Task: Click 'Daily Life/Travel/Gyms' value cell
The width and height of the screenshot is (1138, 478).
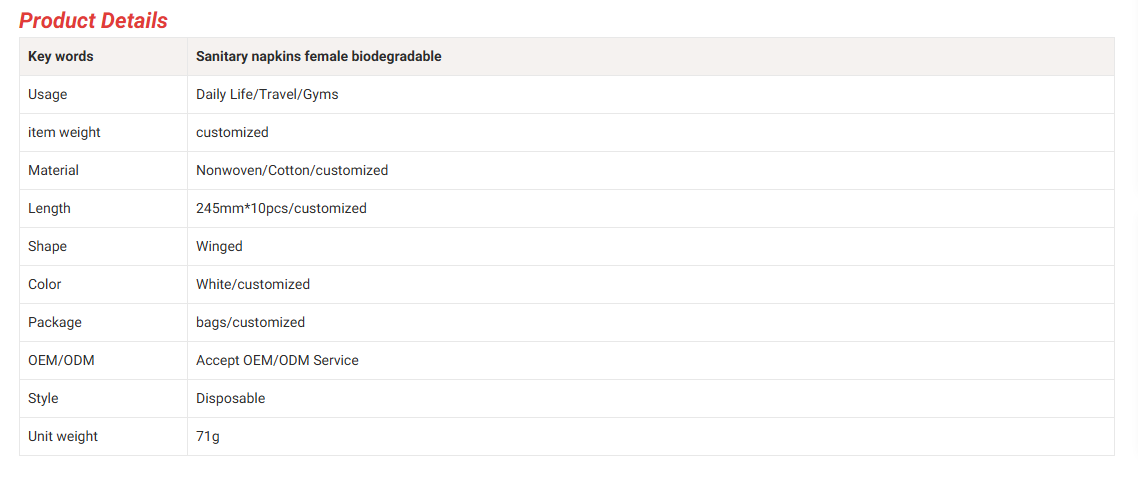Action: (267, 94)
